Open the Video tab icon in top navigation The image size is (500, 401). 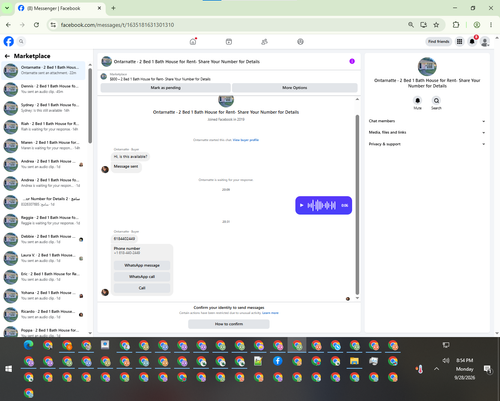(x=229, y=42)
